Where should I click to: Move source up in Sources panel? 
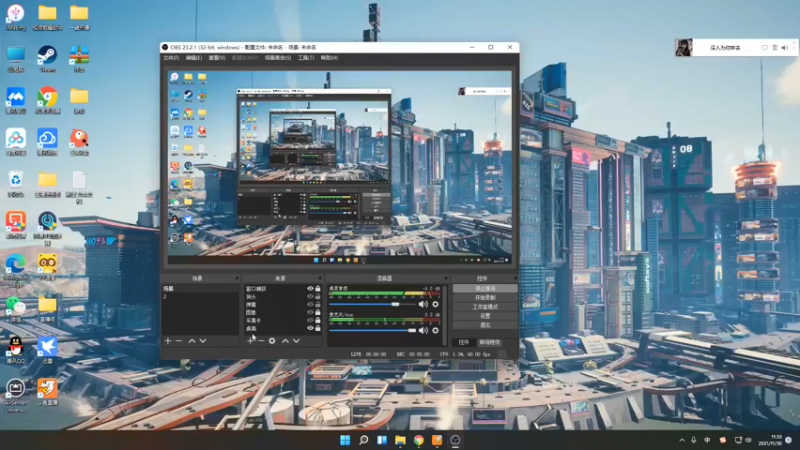pos(285,341)
